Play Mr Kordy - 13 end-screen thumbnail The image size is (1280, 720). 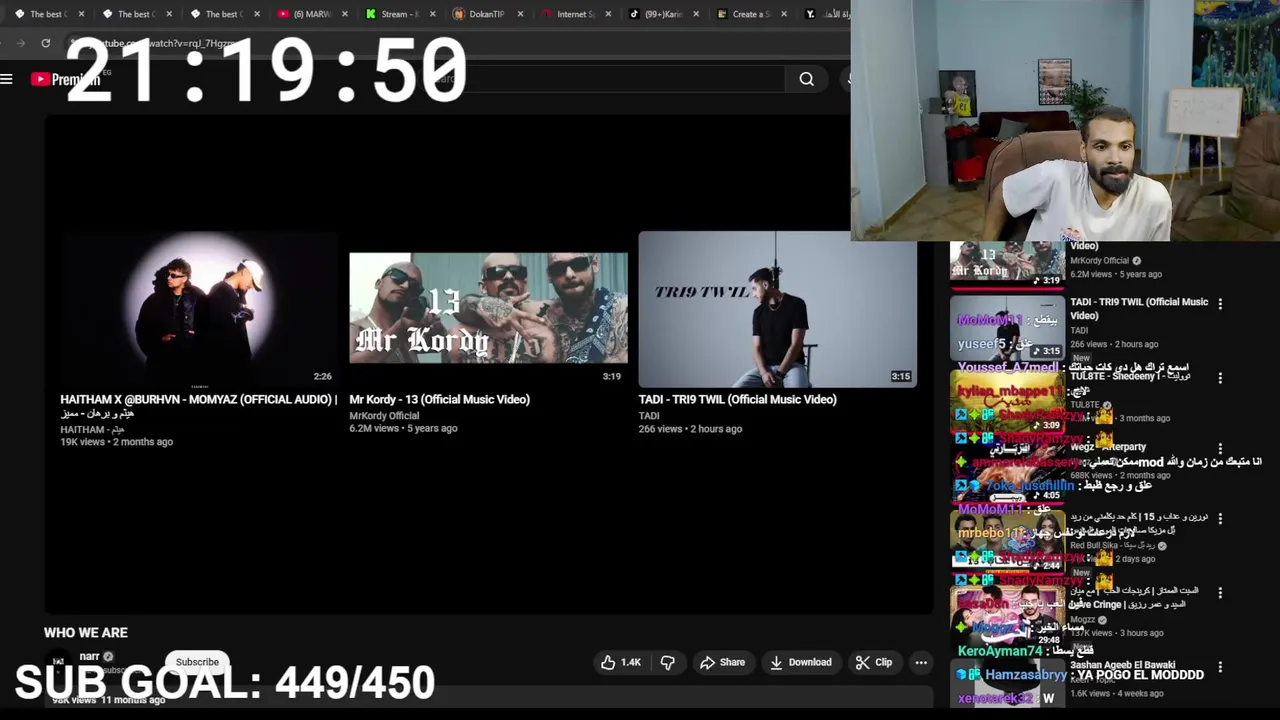pos(488,309)
